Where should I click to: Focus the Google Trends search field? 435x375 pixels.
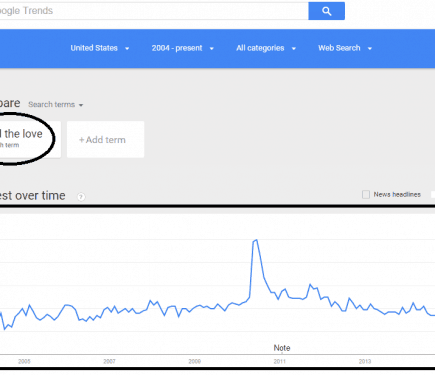pos(154,11)
